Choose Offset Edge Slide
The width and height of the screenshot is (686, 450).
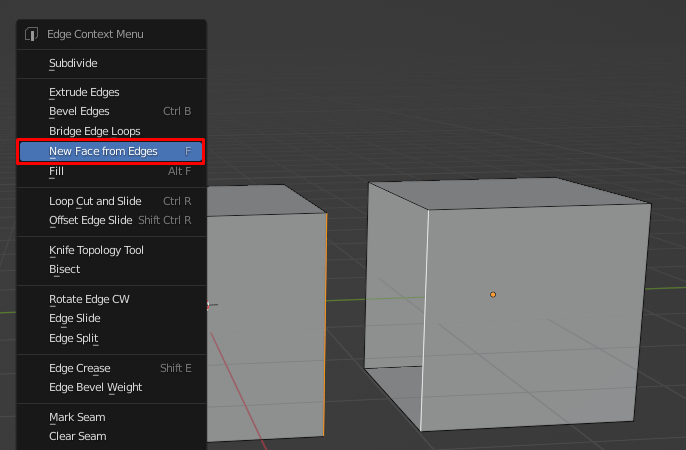tap(90, 220)
